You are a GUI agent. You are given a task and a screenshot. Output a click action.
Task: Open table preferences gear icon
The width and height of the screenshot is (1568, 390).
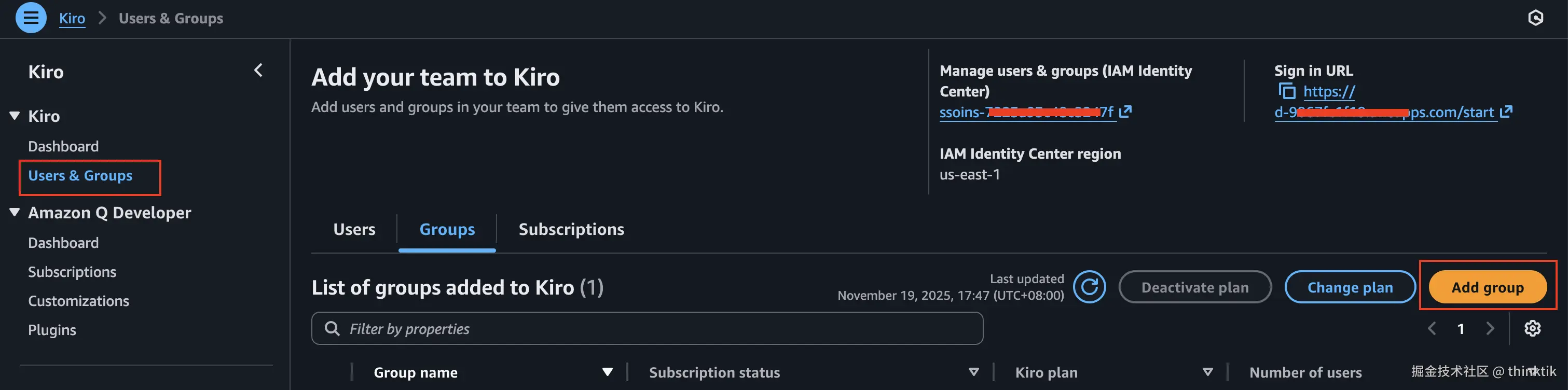pyautogui.click(x=1532, y=329)
